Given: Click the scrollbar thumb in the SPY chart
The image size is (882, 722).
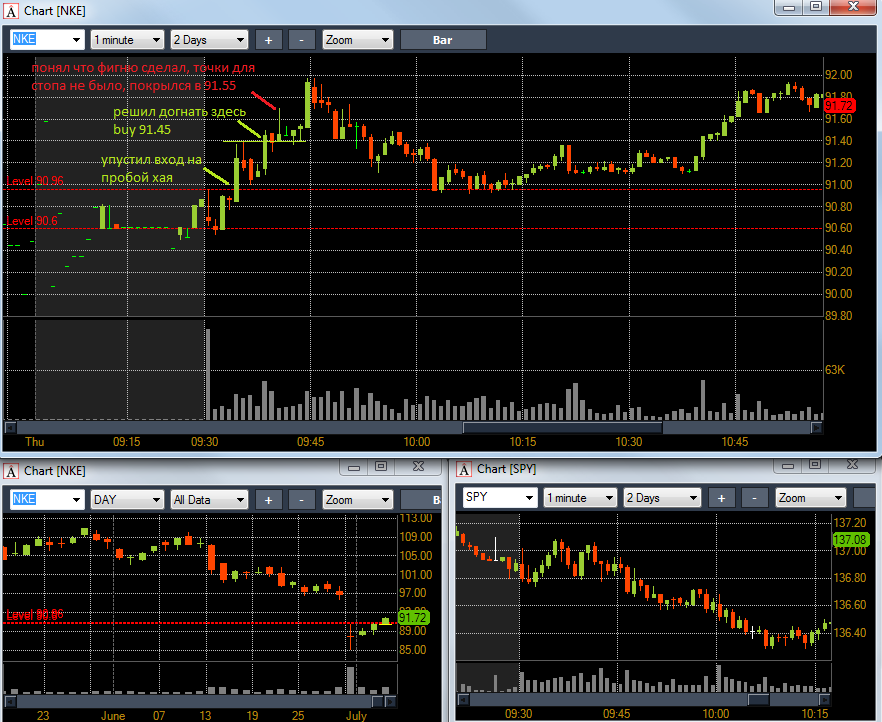Looking at the screenshot, I should (x=758, y=700).
